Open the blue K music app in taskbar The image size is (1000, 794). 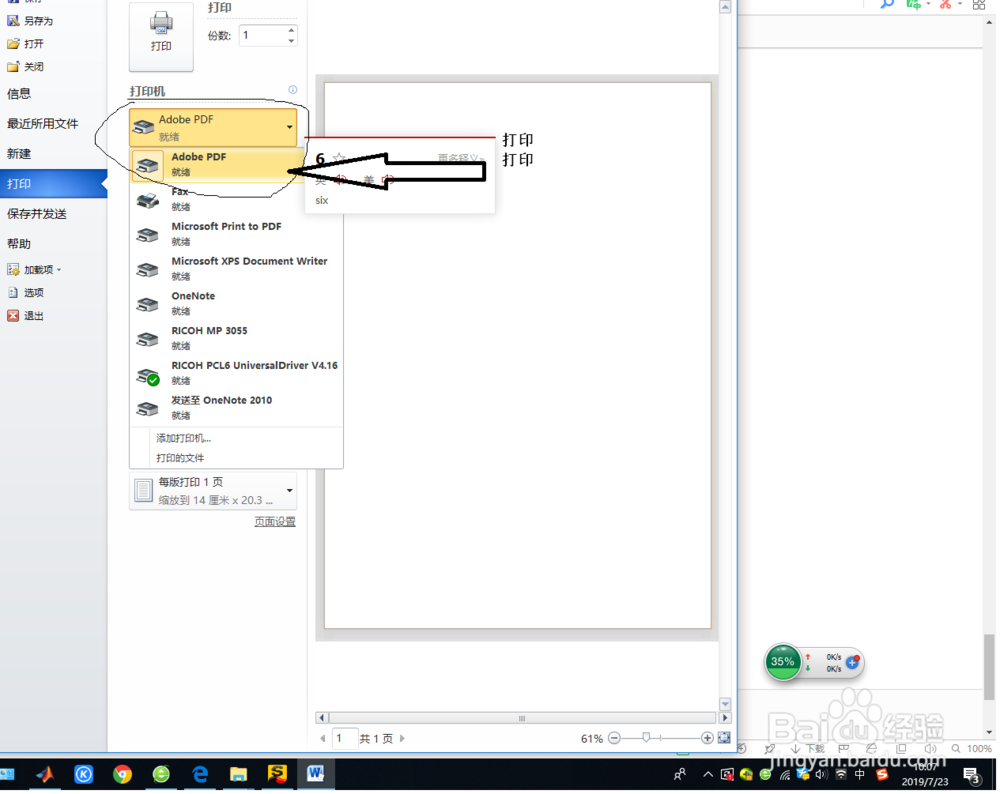(x=84, y=774)
